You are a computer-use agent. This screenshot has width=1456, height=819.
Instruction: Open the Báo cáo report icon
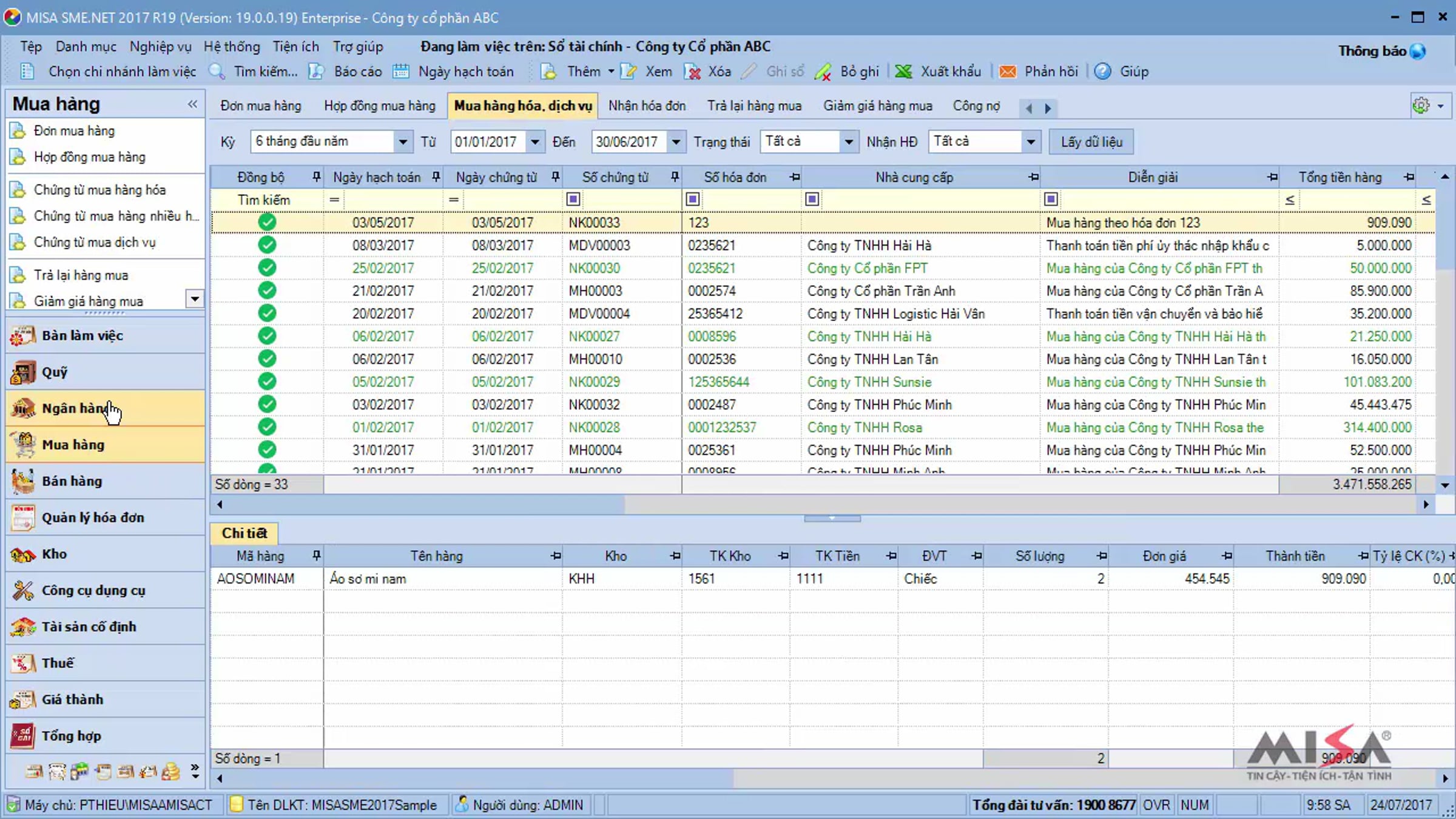[316, 72]
